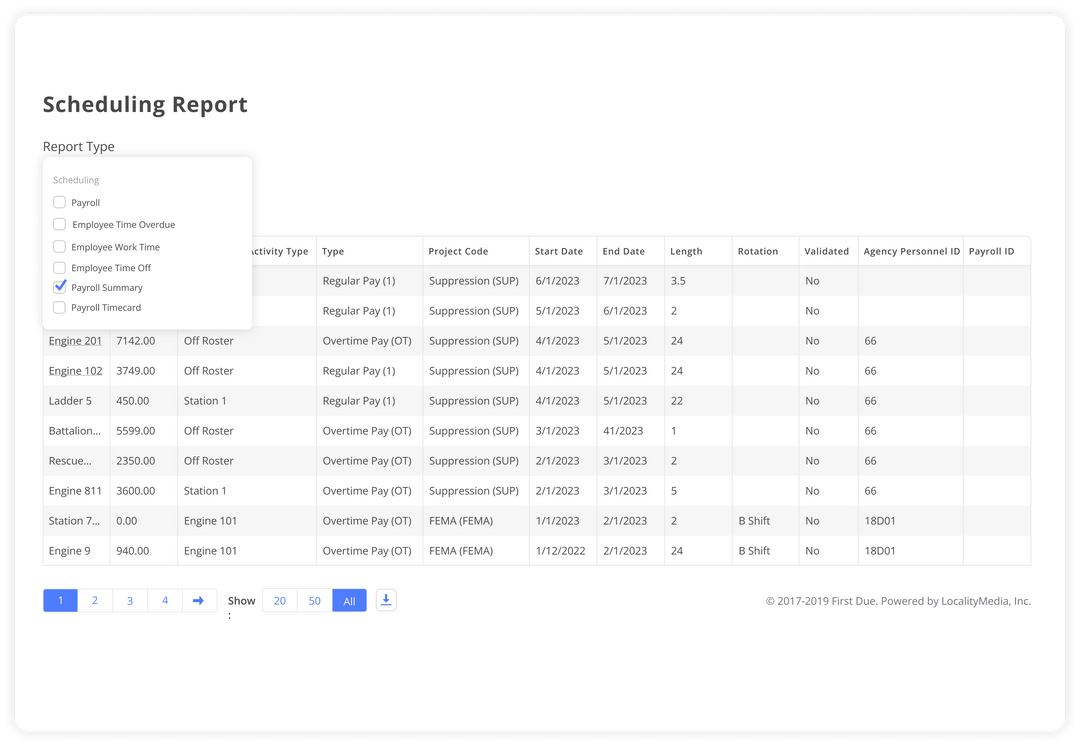Show 20 rows per page

pyautogui.click(x=279, y=599)
